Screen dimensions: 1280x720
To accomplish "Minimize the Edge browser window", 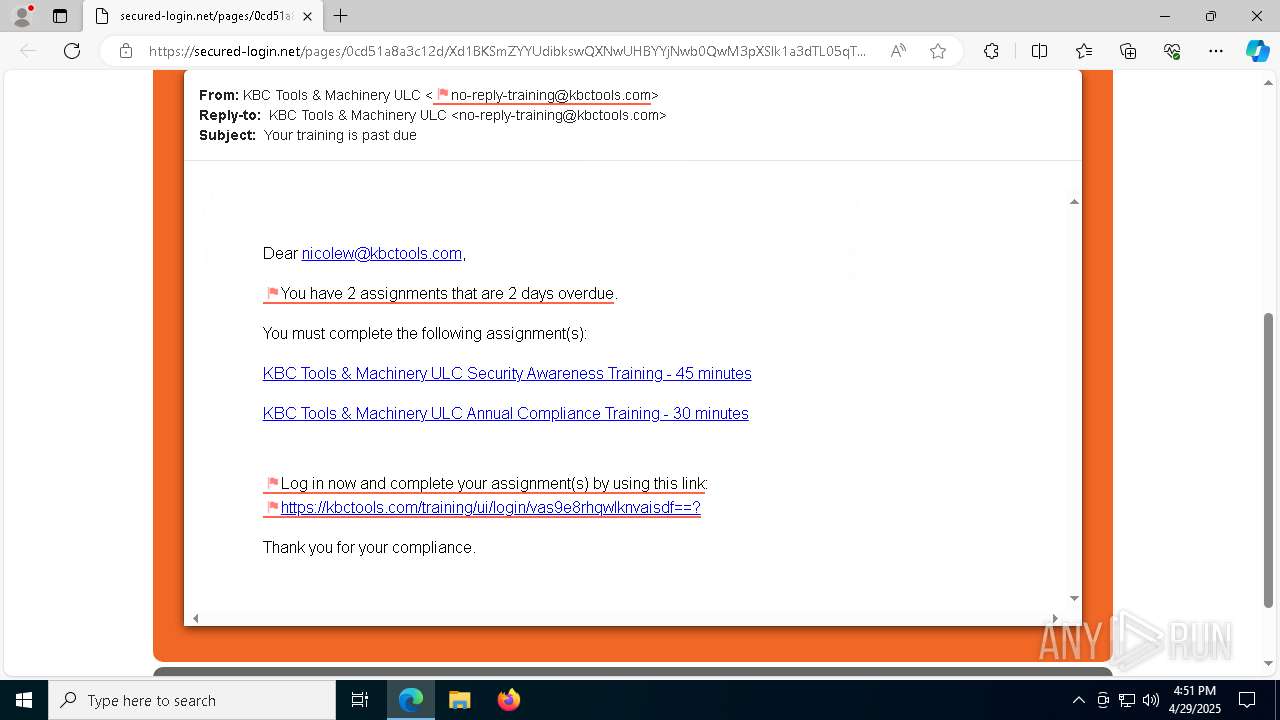I will coord(1165,16).
